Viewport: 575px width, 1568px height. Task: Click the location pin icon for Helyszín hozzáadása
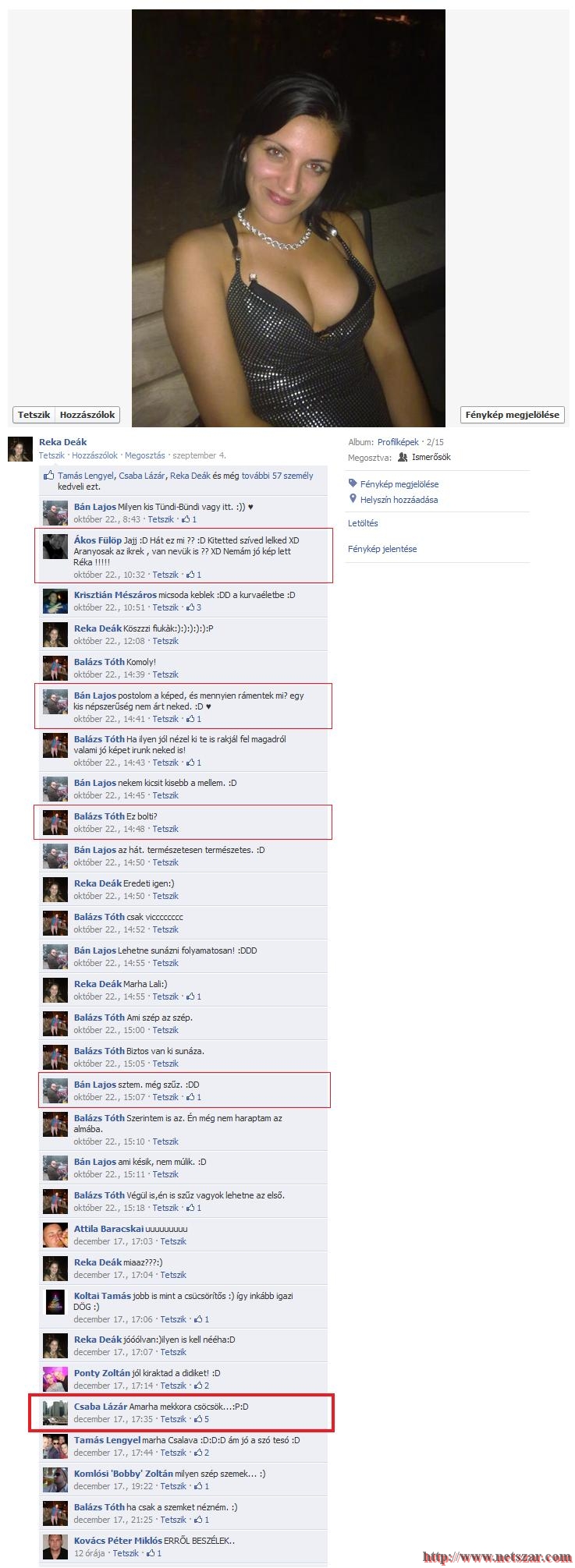pyautogui.click(x=353, y=499)
